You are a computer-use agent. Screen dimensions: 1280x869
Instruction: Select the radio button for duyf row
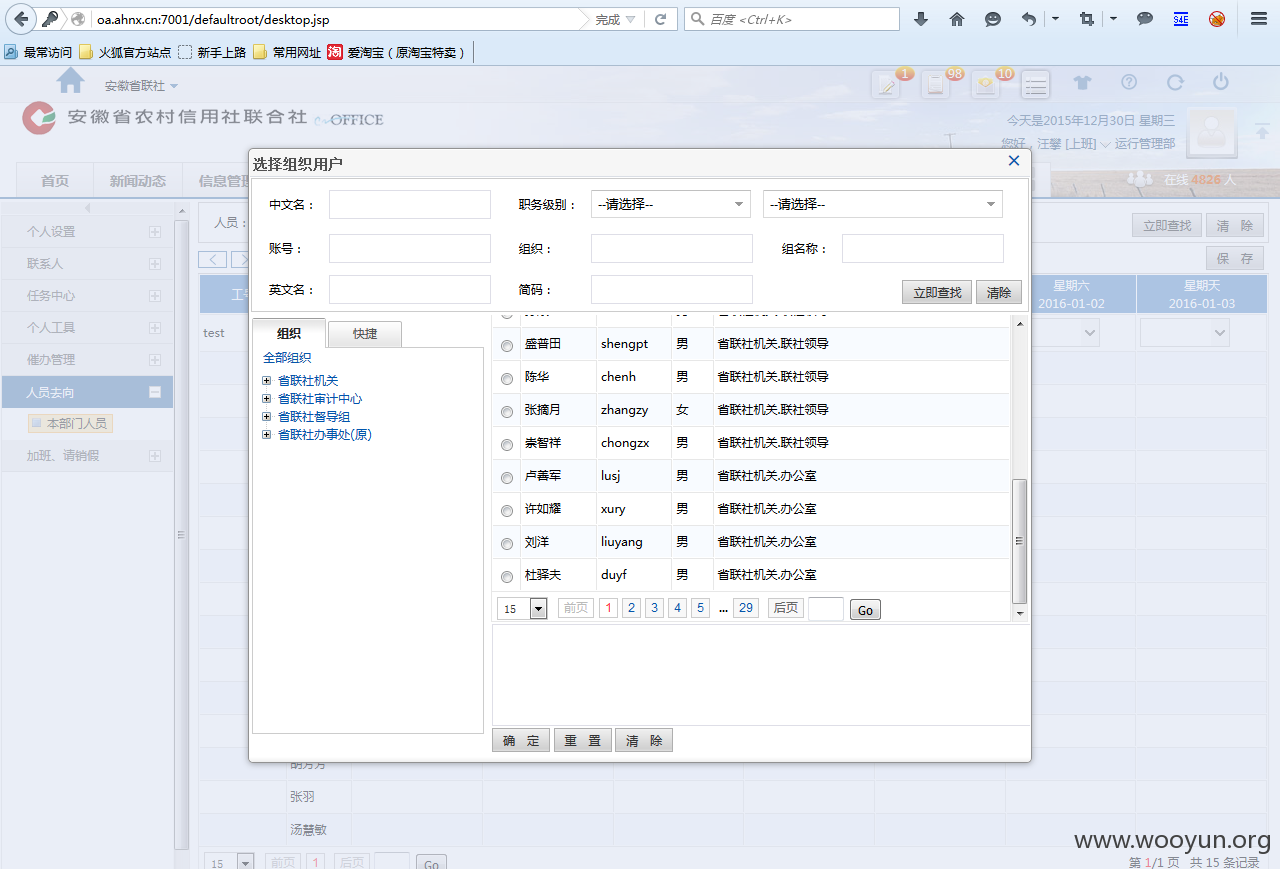click(x=506, y=576)
